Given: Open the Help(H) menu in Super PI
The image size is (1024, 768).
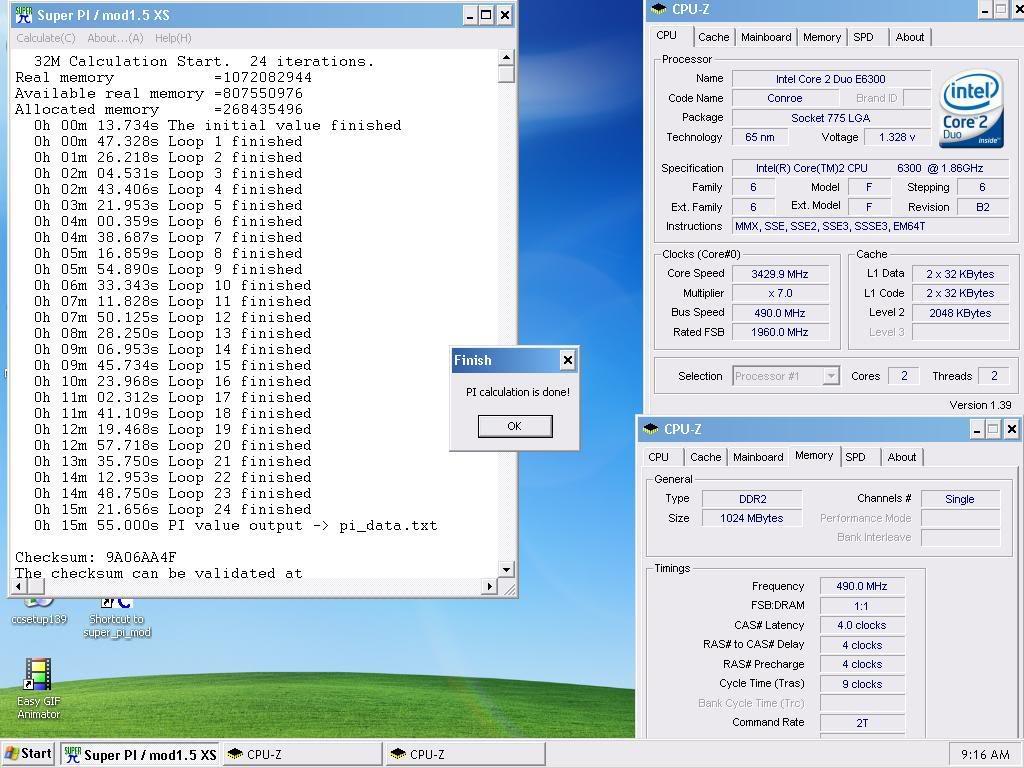Looking at the screenshot, I should [x=173, y=38].
